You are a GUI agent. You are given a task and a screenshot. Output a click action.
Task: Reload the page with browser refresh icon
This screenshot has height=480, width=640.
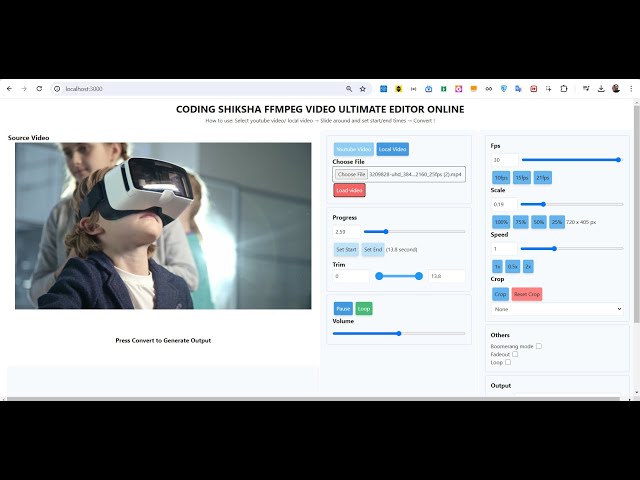click(x=39, y=89)
